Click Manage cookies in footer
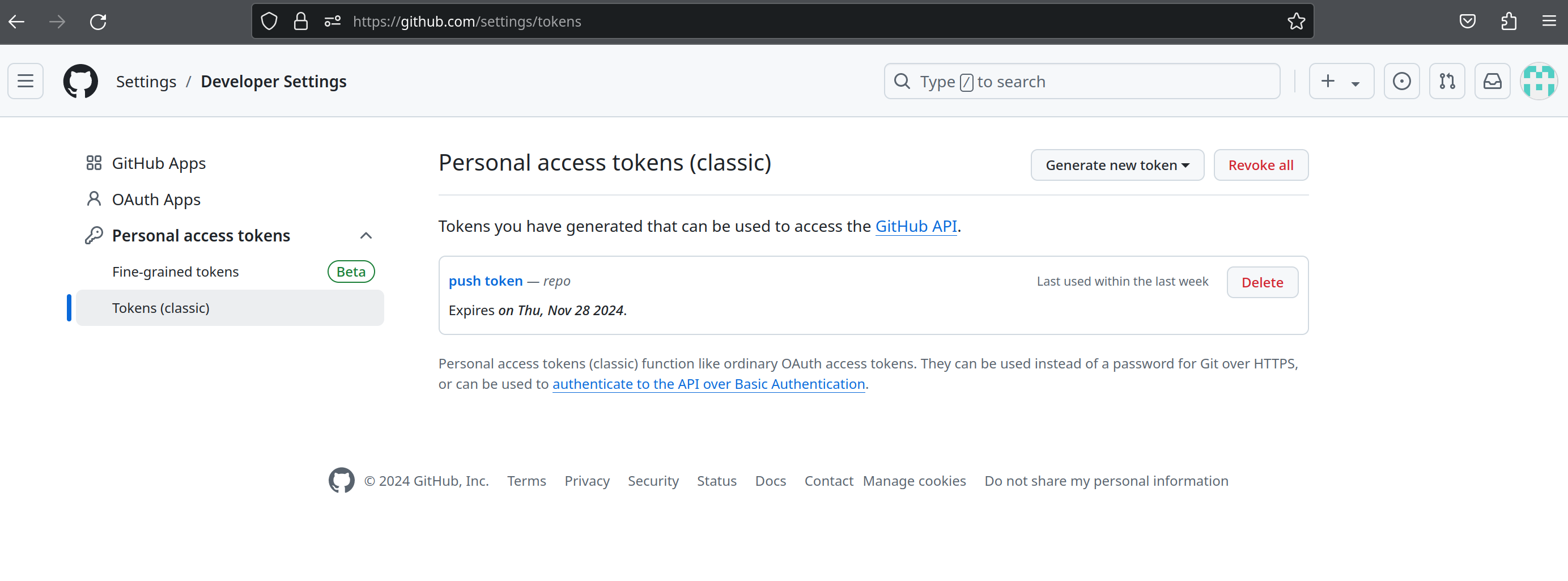 click(x=914, y=481)
